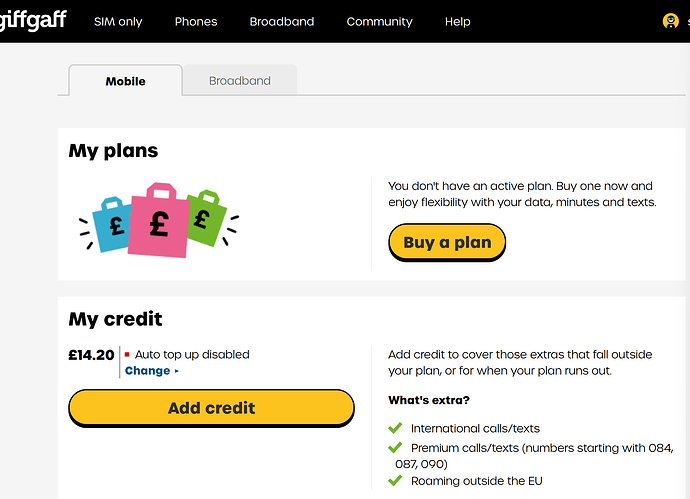Open the yellow profile avatar icon
The image size is (690, 499).
pos(671,21)
